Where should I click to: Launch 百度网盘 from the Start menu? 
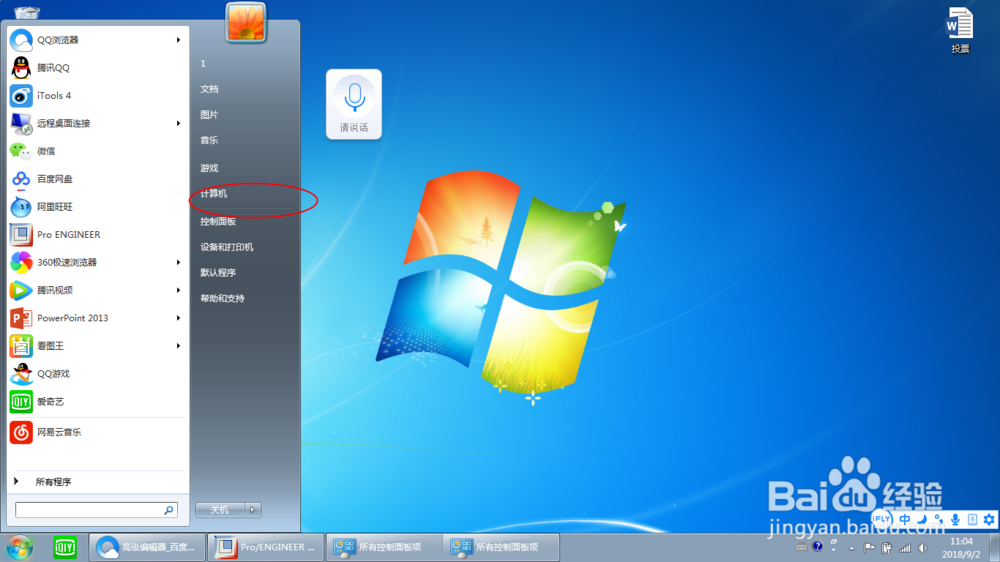click(96, 179)
